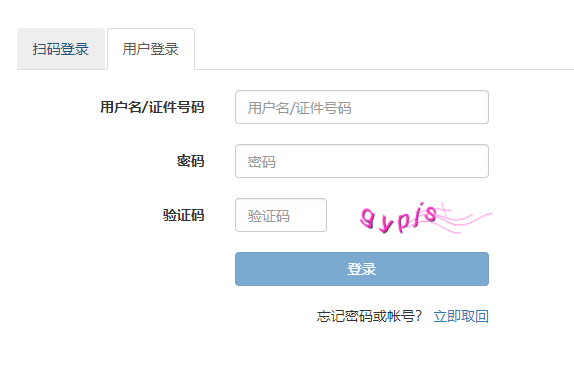This screenshot has height=377, width=574.
Task: Load a new verification code image
Action: [426, 218]
